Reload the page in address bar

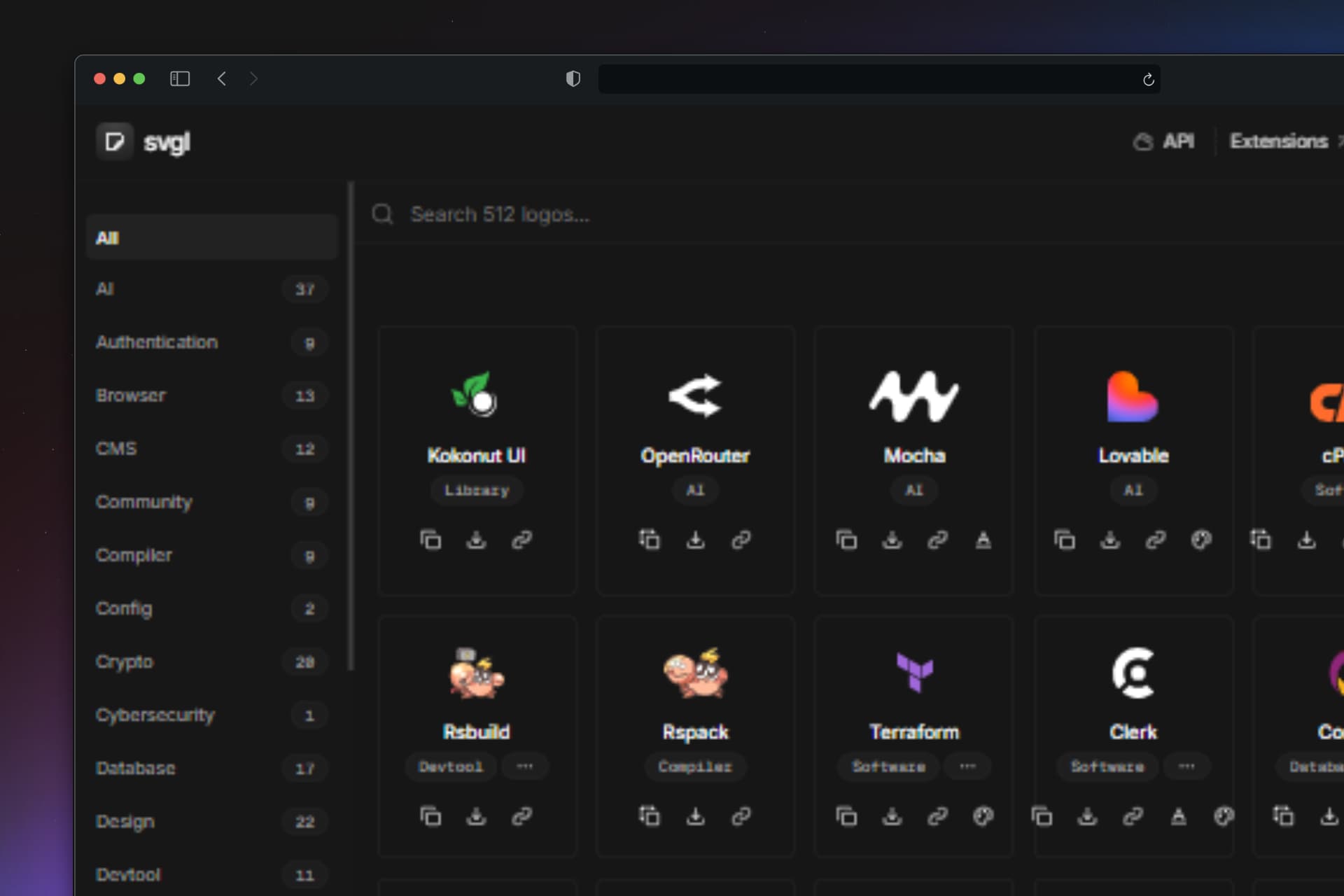1148,80
